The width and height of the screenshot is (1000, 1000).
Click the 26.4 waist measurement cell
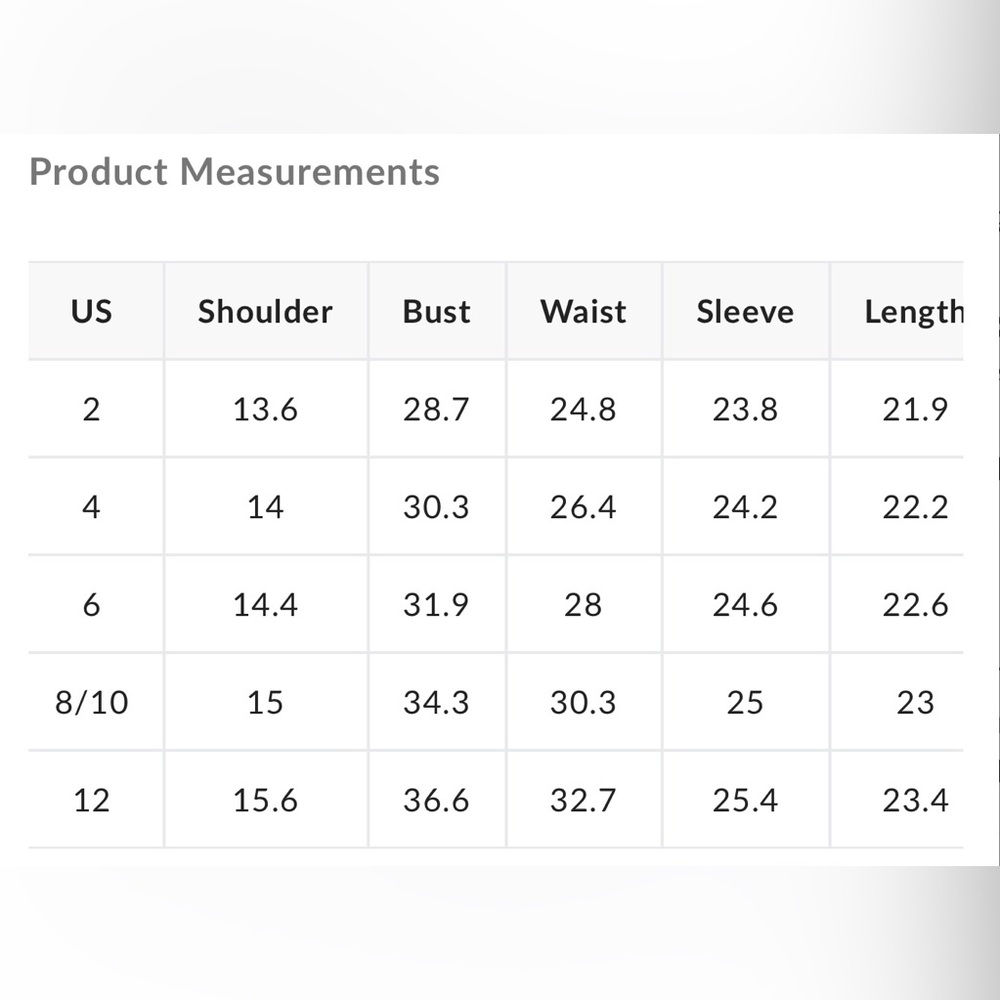click(583, 508)
